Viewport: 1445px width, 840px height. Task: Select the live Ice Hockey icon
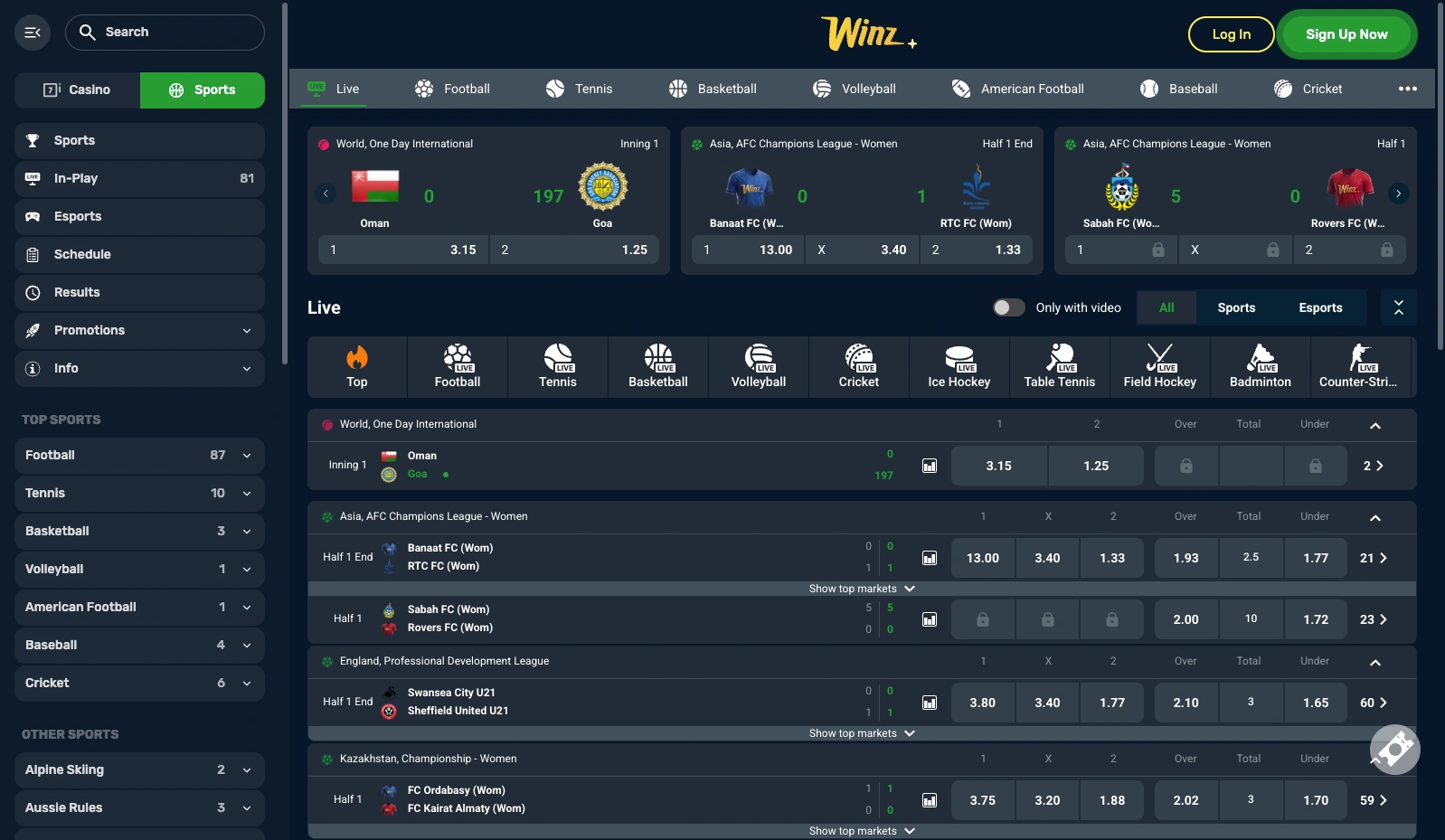click(959, 366)
